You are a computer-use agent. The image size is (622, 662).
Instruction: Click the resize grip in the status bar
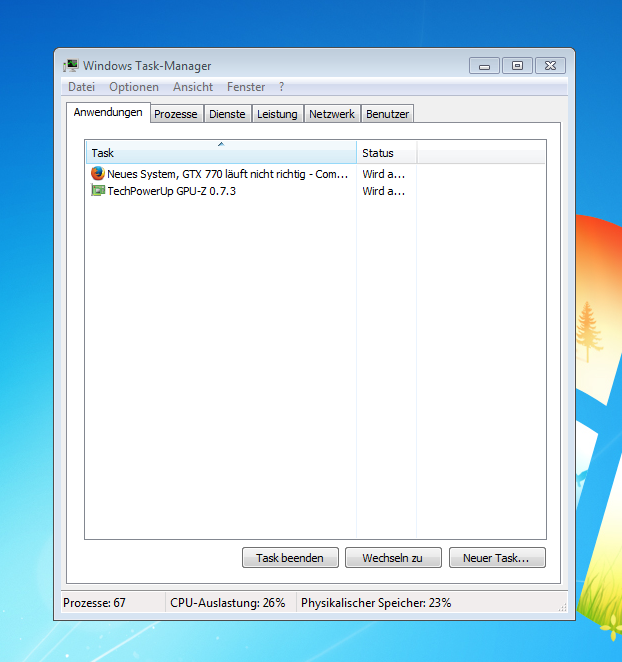click(562, 607)
